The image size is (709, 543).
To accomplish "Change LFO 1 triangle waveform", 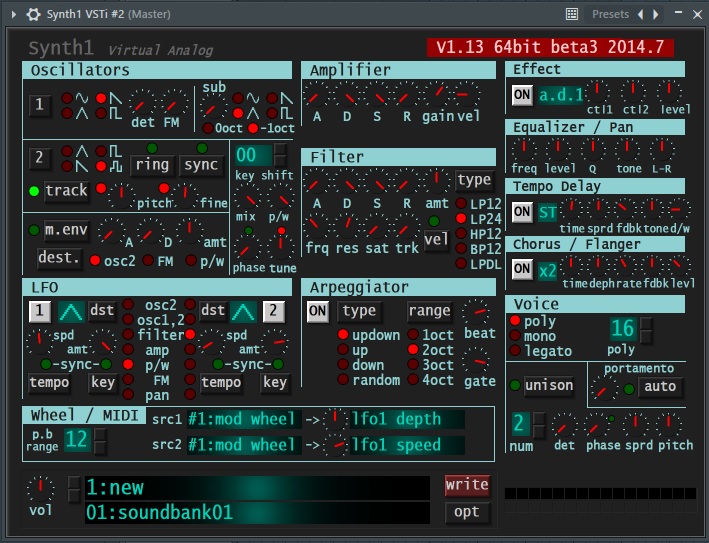I will (x=71, y=312).
